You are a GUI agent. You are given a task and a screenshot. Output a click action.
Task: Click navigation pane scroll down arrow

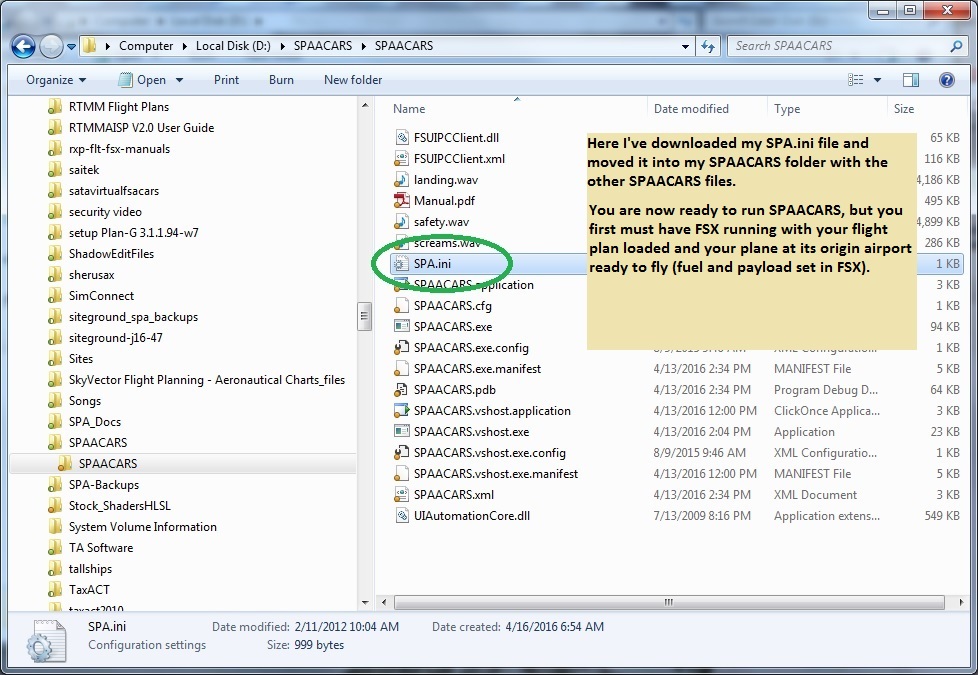coord(365,603)
